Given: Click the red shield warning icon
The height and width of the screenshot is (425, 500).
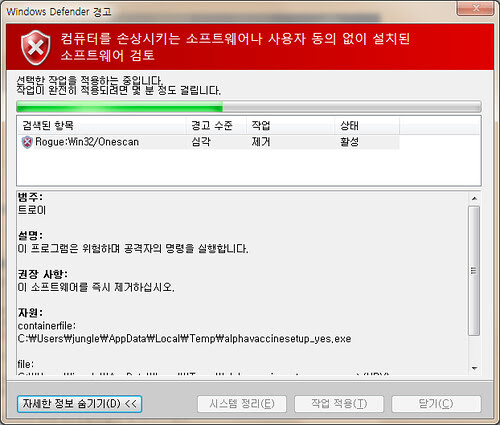Looking at the screenshot, I should [x=36, y=48].
